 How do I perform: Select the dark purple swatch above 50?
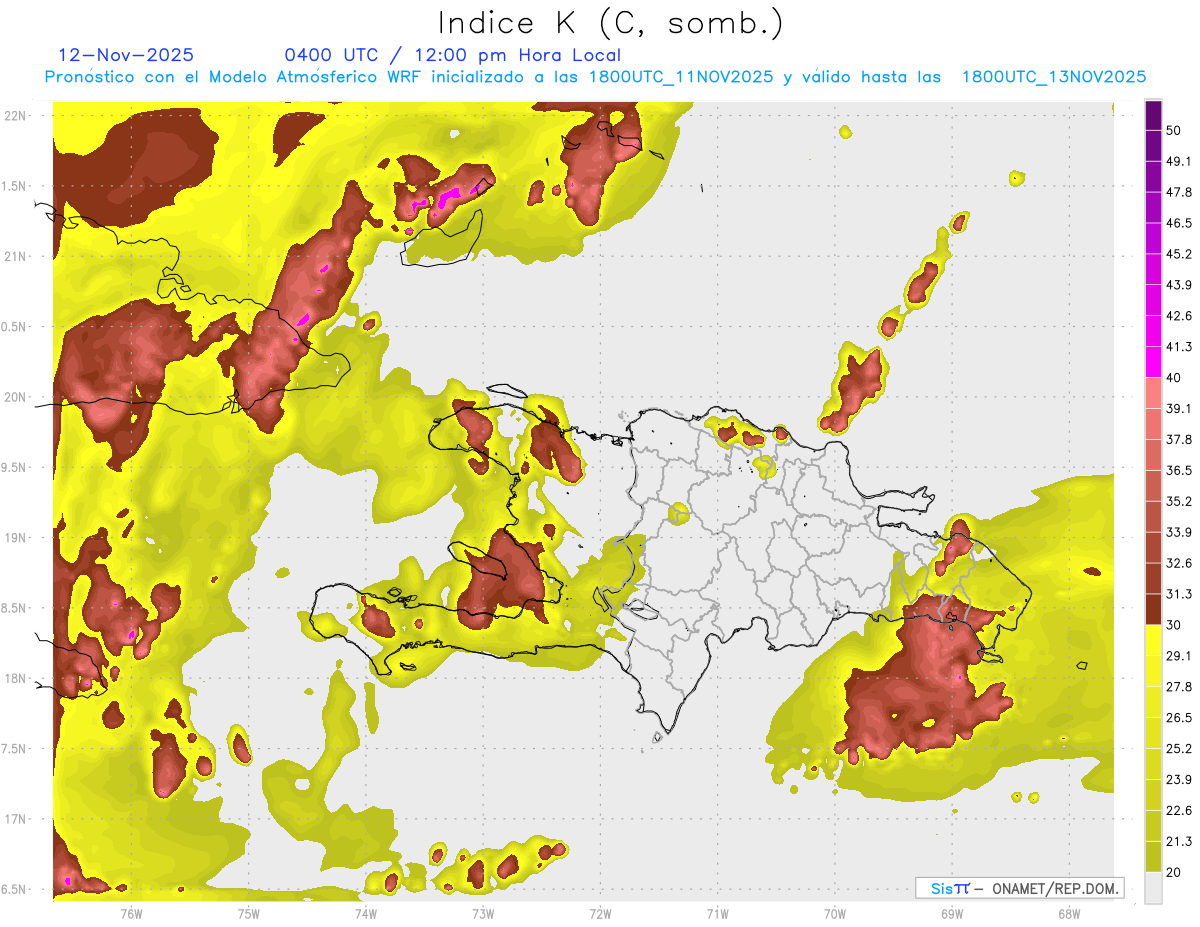tap(1153, 116)
